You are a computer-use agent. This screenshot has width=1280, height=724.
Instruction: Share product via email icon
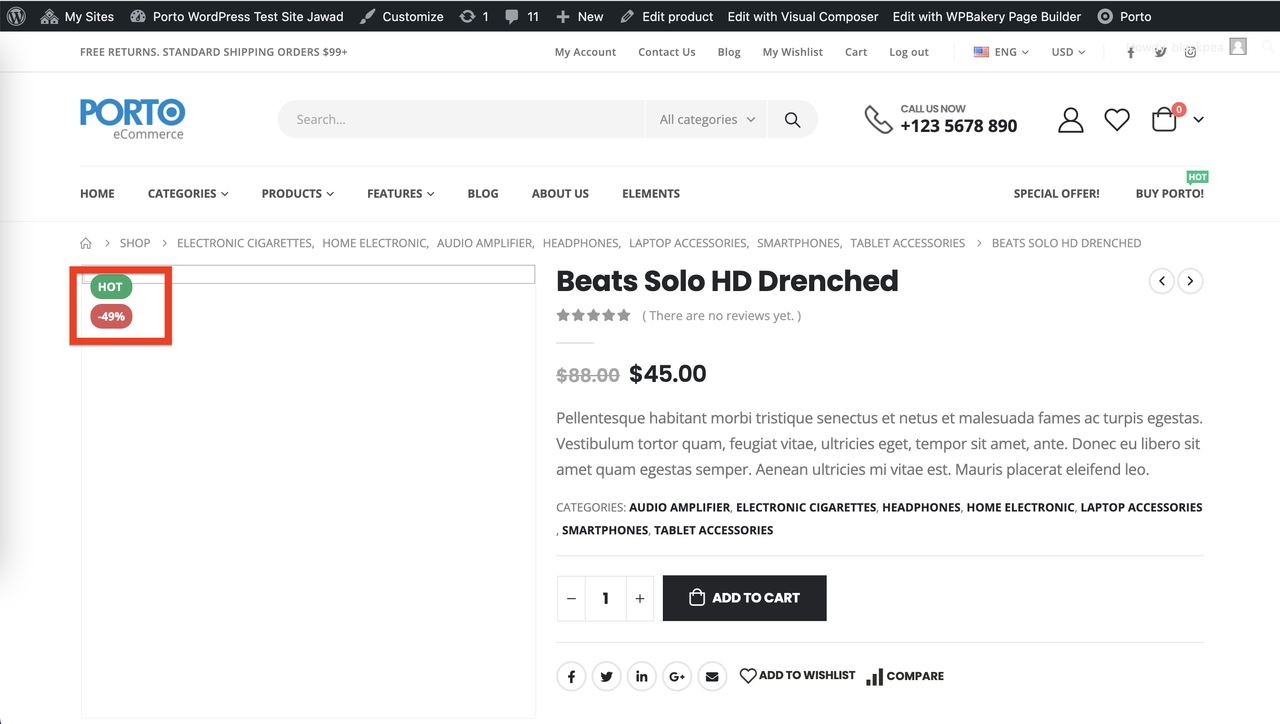(x=712, y=677)
